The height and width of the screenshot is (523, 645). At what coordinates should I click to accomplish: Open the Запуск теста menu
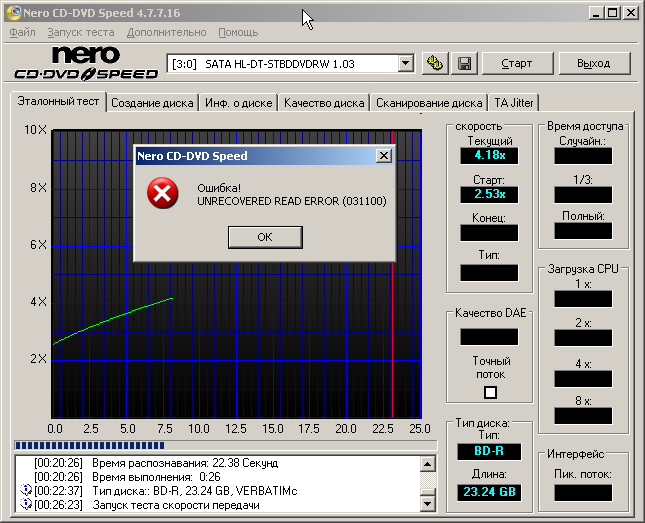pyautogui.click(x=81, y=32)
